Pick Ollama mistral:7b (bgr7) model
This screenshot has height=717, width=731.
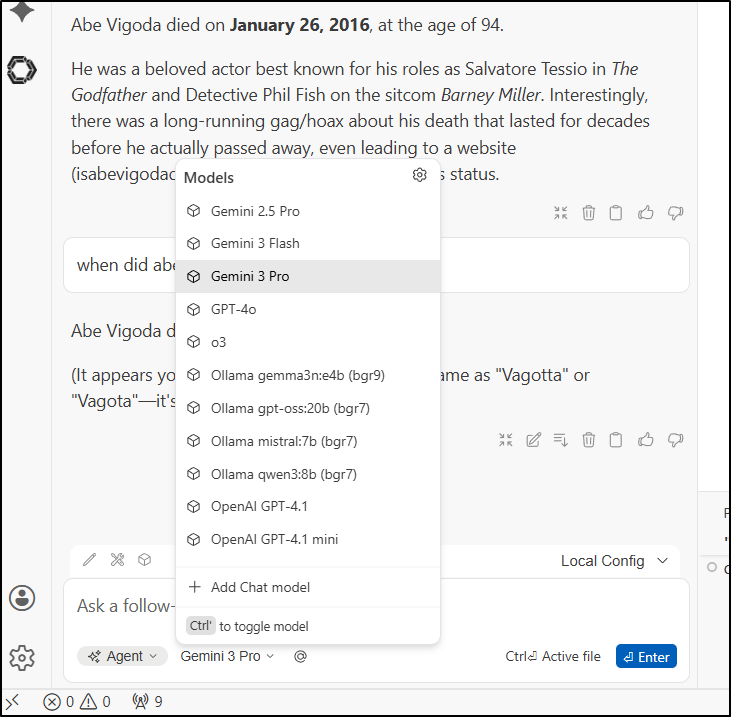point(283,441)
